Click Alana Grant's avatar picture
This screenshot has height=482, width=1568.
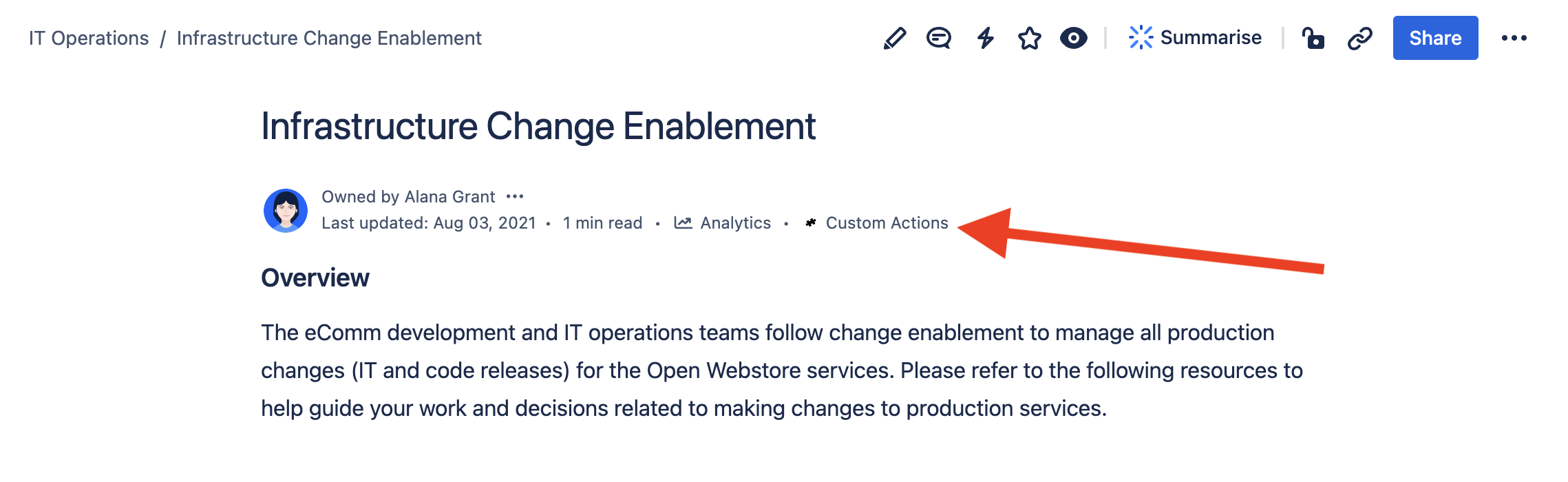click(286, 210)
